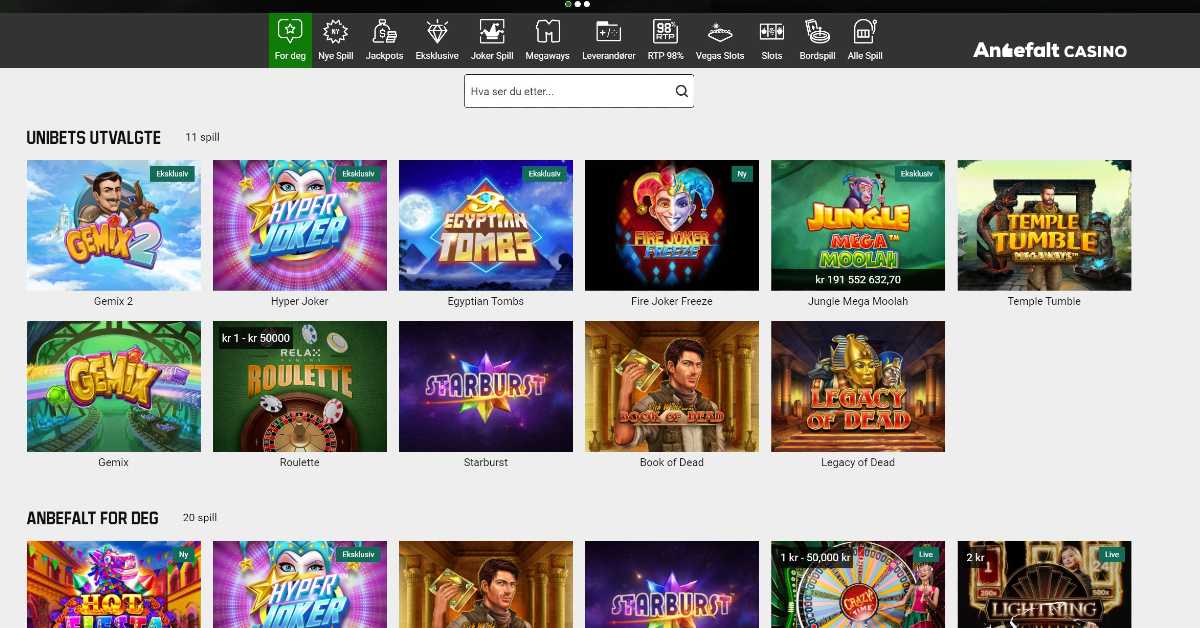Click the Anbefalt Casino logo
1200x628 pixels.
pyautogui.click(x=1050, y=50)
